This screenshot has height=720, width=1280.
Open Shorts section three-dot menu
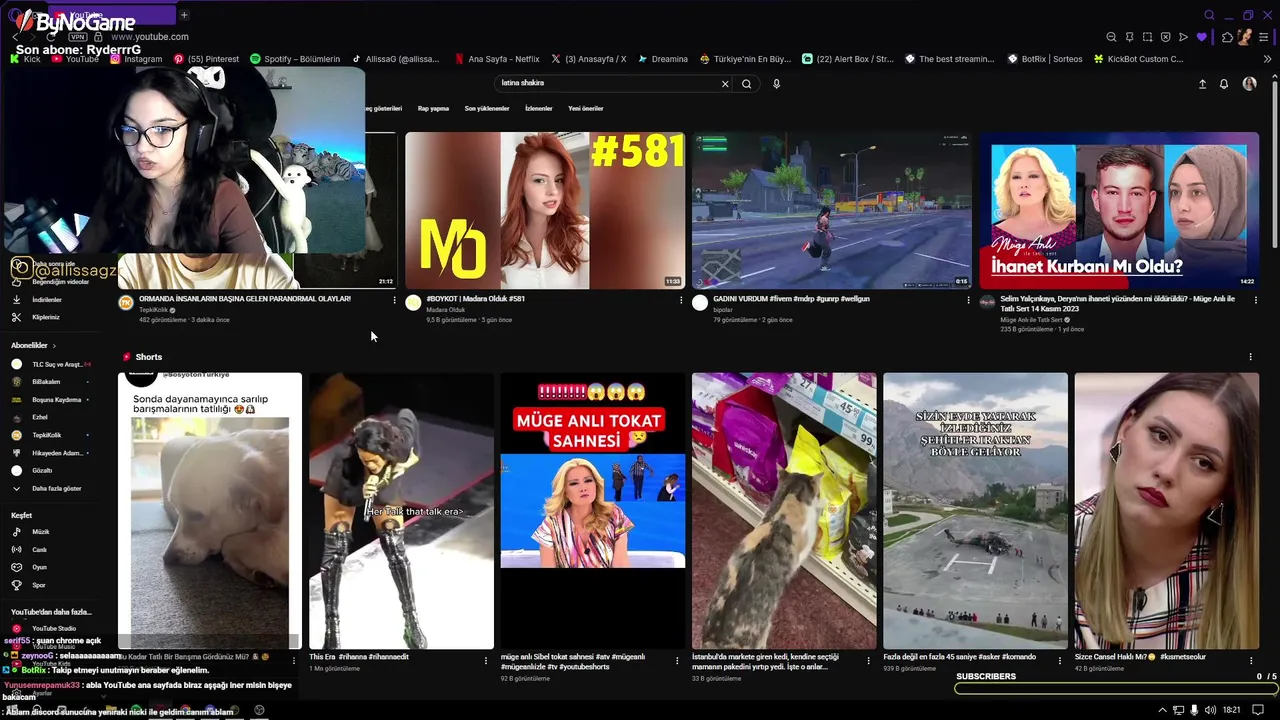point(1250,357)
